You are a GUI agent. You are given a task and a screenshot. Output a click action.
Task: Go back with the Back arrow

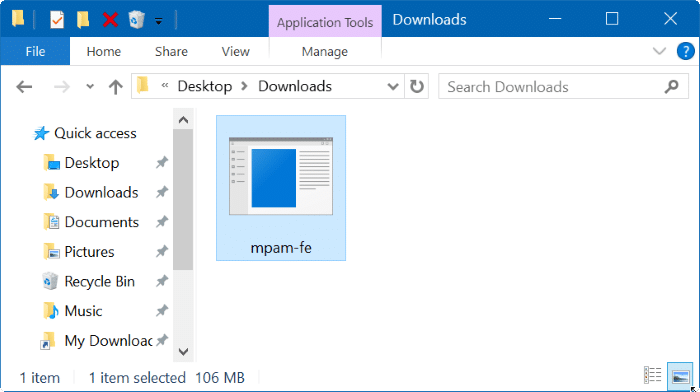[24, 86]
